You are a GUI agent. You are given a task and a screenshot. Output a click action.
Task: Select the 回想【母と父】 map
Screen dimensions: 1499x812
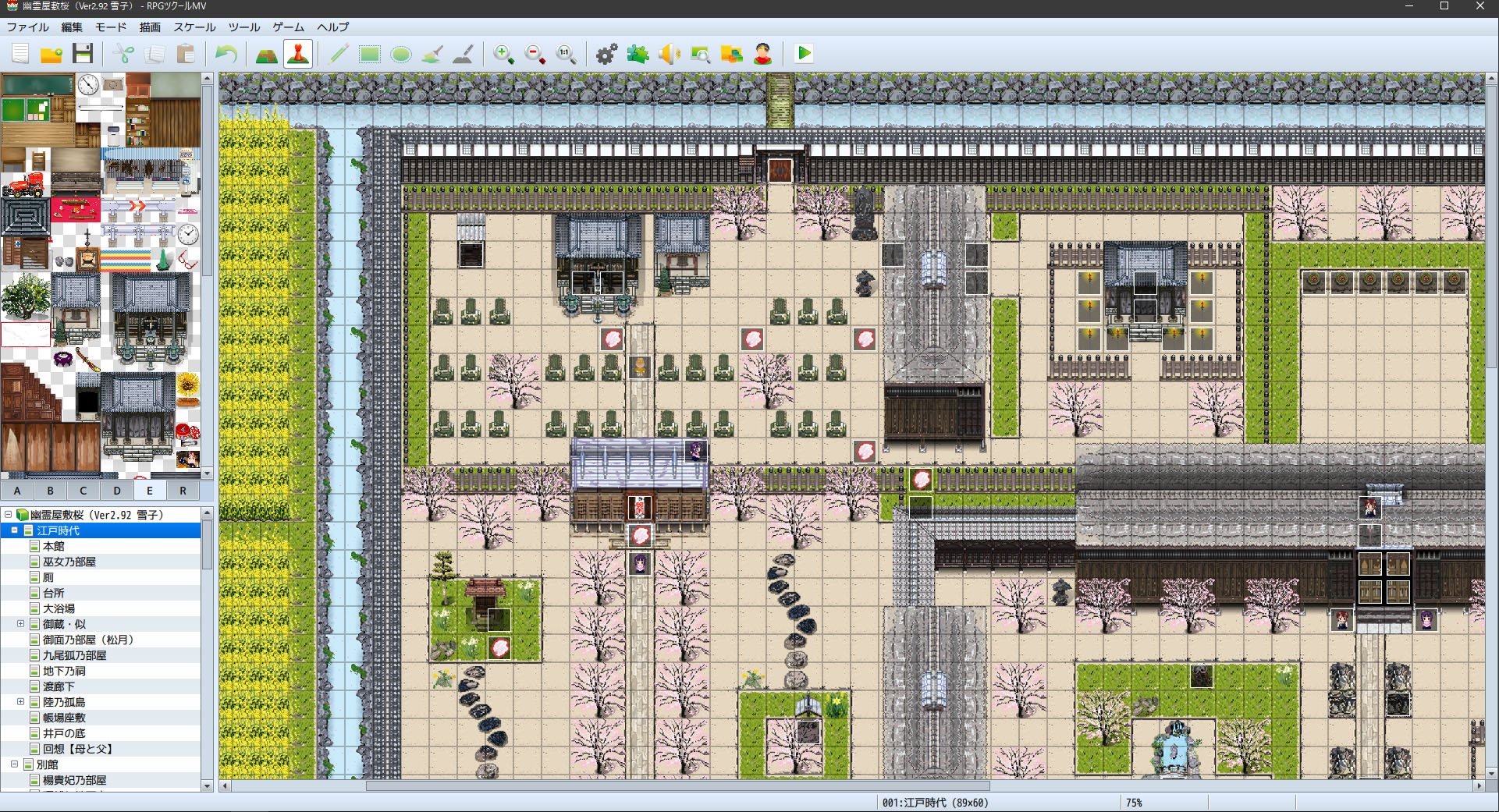pos(78,749)
